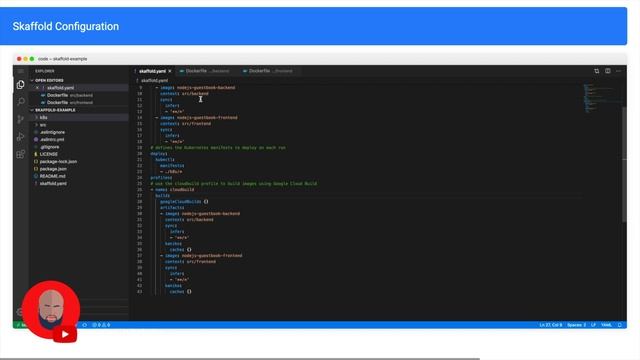Change end of line sequence LF

coord(593,325)
